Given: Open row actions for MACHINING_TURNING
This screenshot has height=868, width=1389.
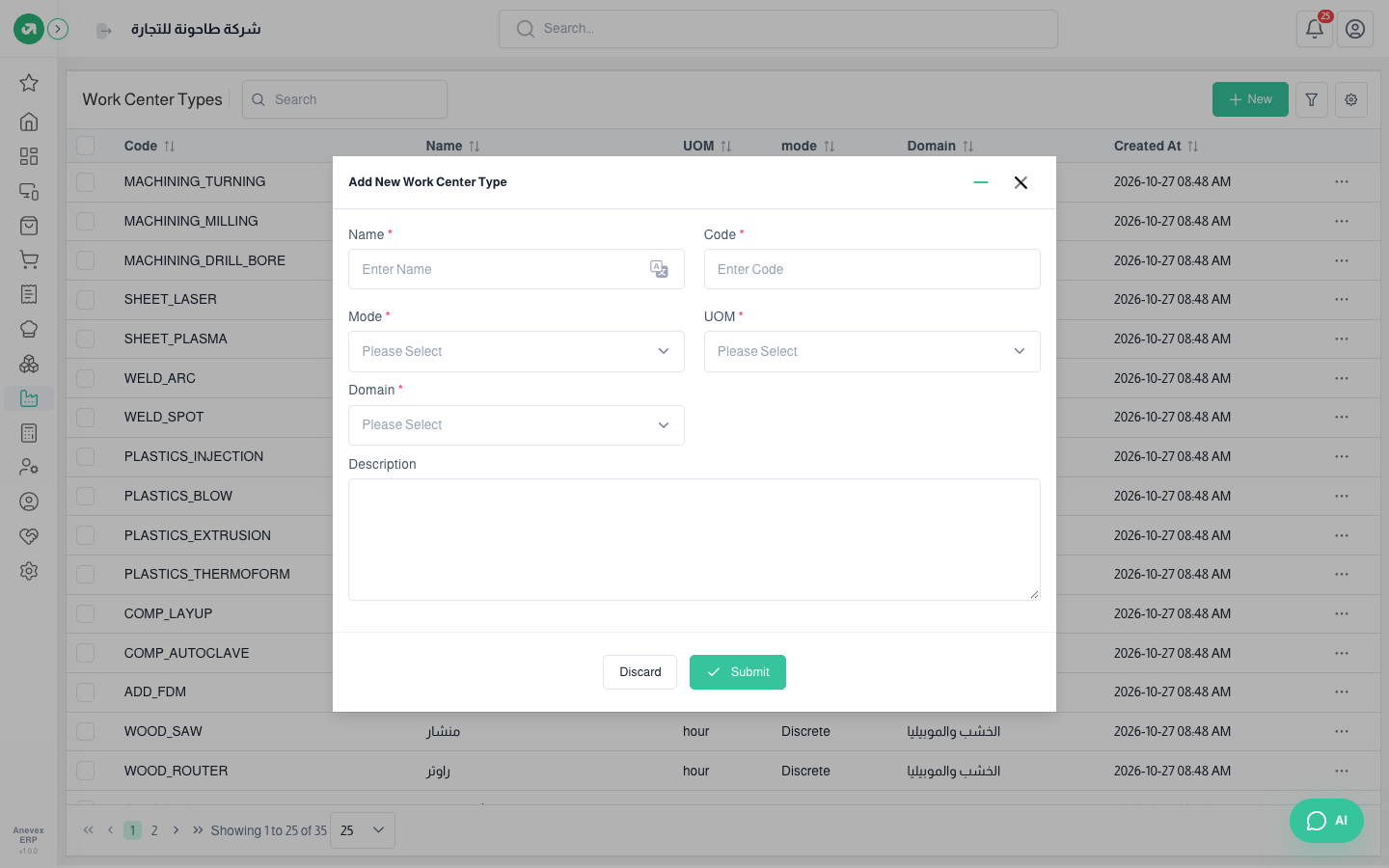Looking at the screenshot, I should tap(1342, 181).
